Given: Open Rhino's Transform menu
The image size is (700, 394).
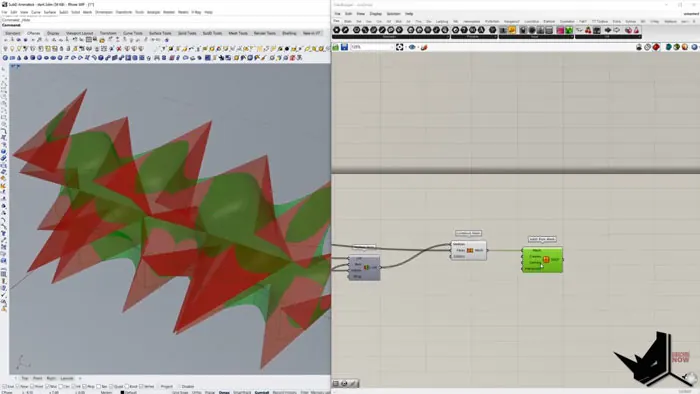Looking at the screenshot, I should pos(124,12).
